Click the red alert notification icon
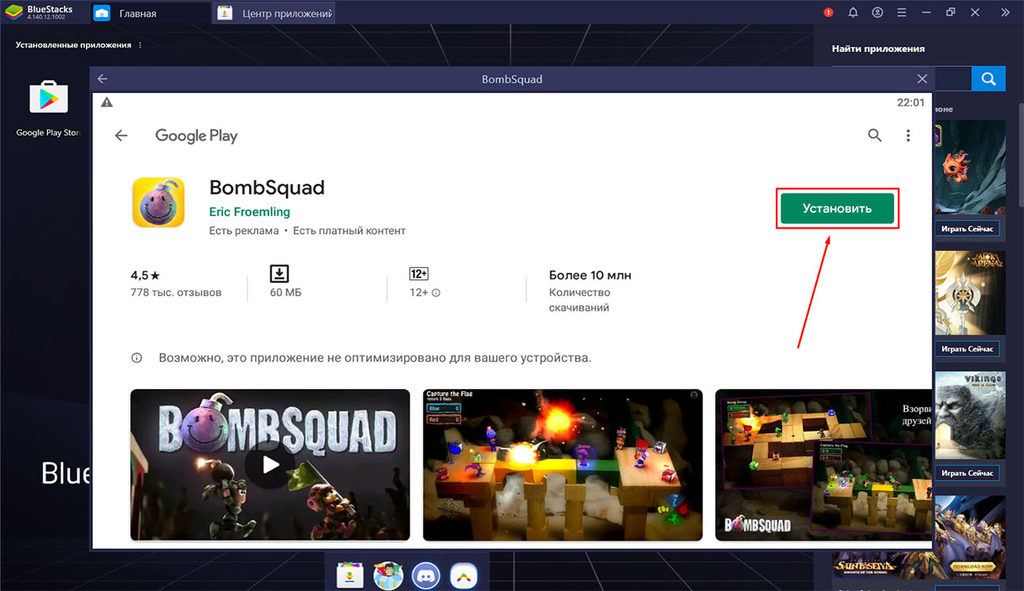 [x=828, y=12]
